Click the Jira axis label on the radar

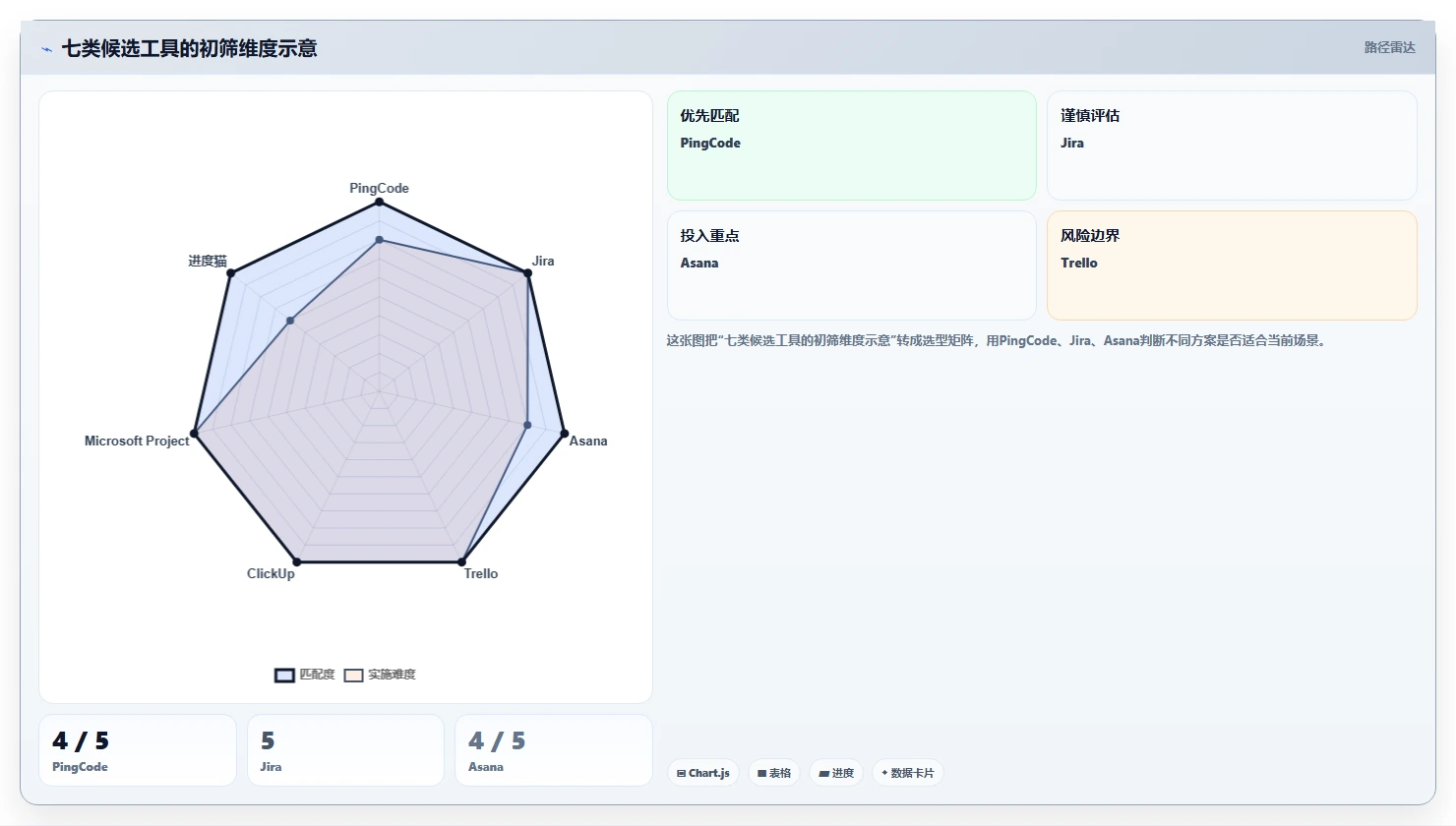543,261
